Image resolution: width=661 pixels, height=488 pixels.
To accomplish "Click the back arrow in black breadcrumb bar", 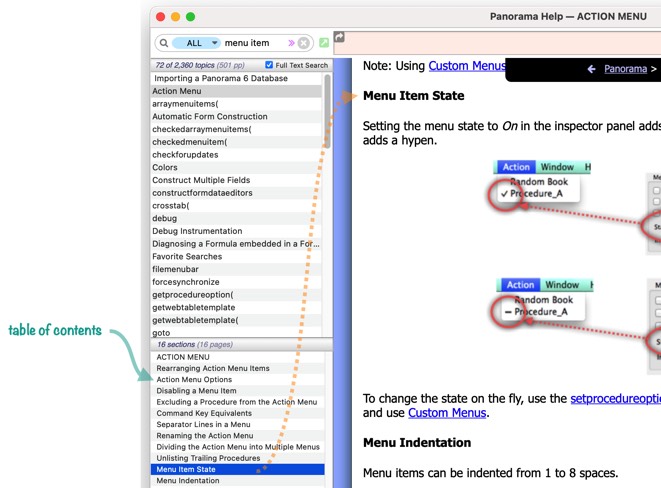I will [591, 69].
